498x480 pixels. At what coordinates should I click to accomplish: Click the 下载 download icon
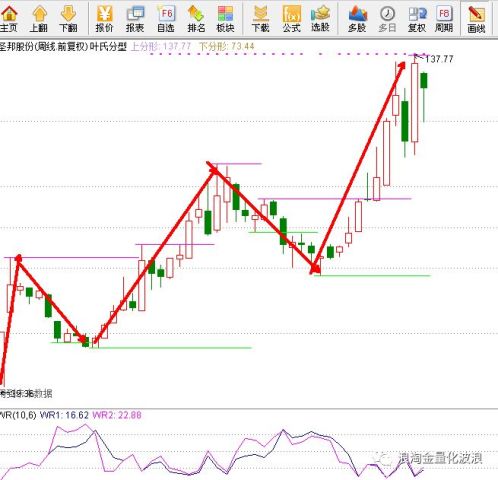point(260,18)
